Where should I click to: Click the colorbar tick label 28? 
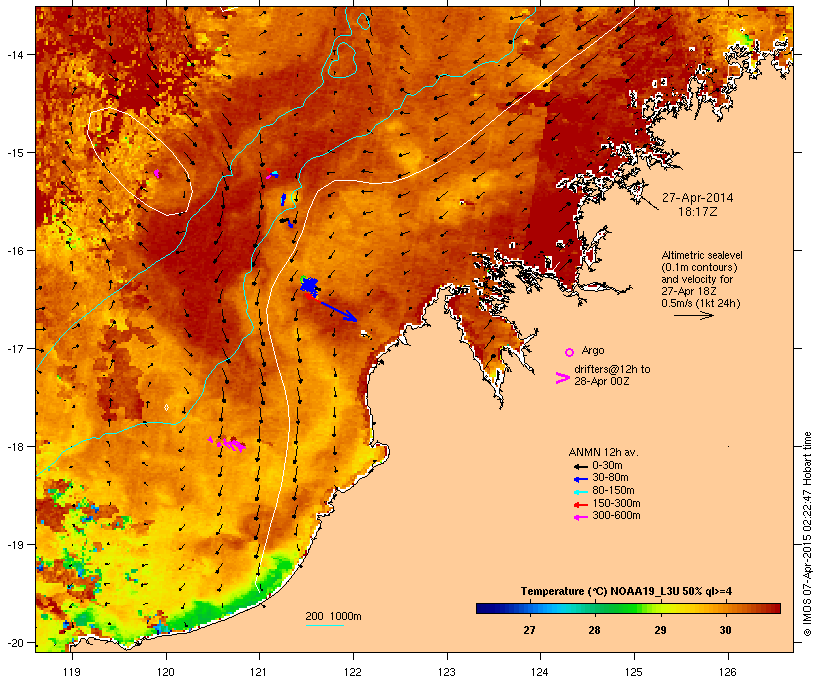[x=594, y=630]
